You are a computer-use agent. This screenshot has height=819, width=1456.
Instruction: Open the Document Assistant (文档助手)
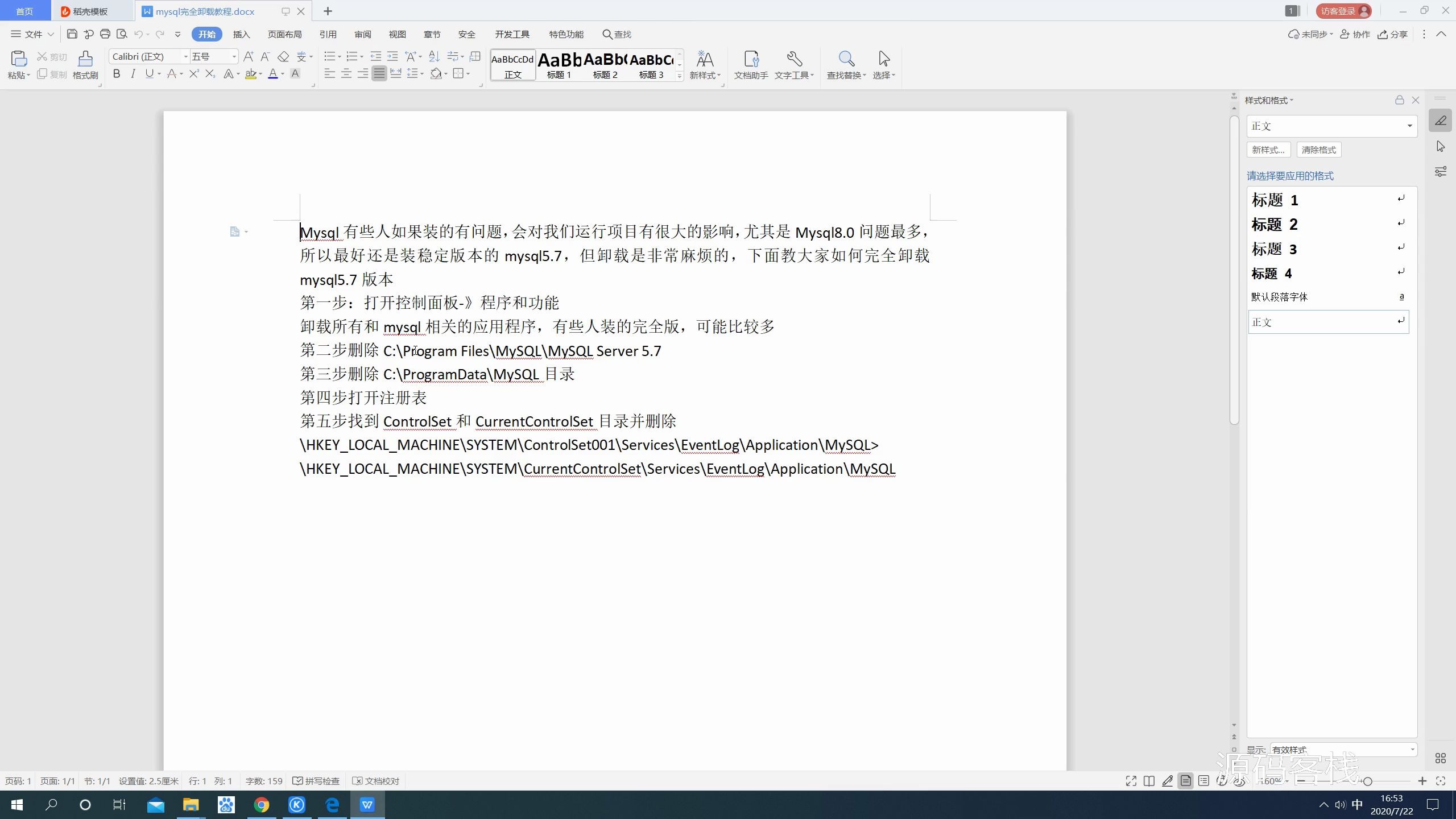(751, 65)
